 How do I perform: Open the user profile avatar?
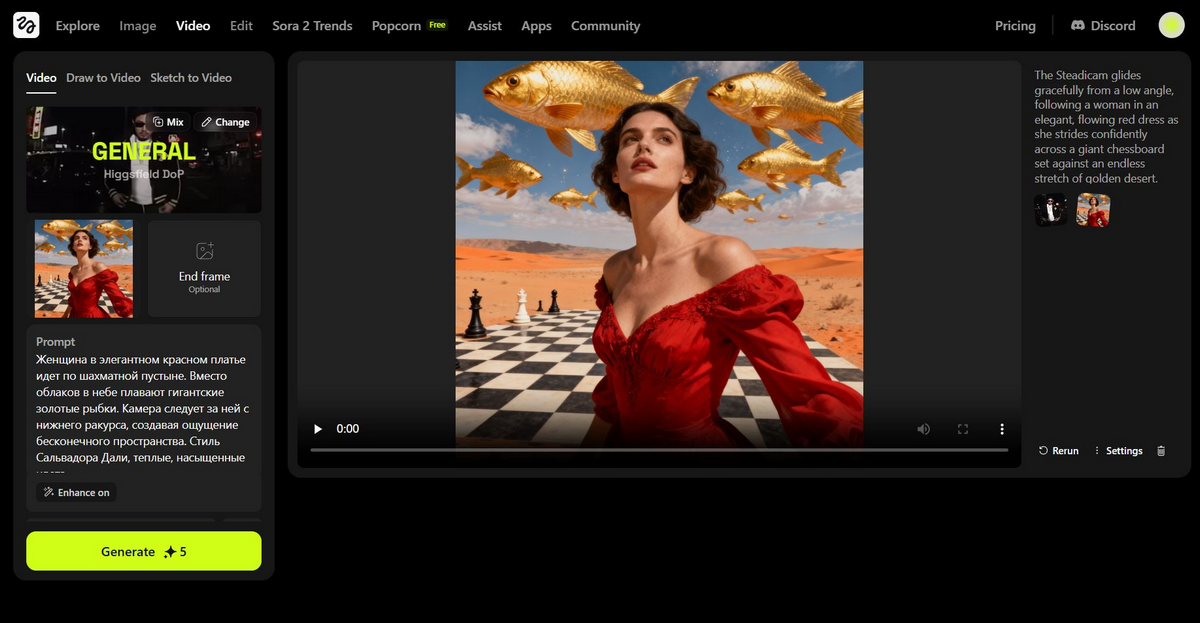tap(1171, 25)
